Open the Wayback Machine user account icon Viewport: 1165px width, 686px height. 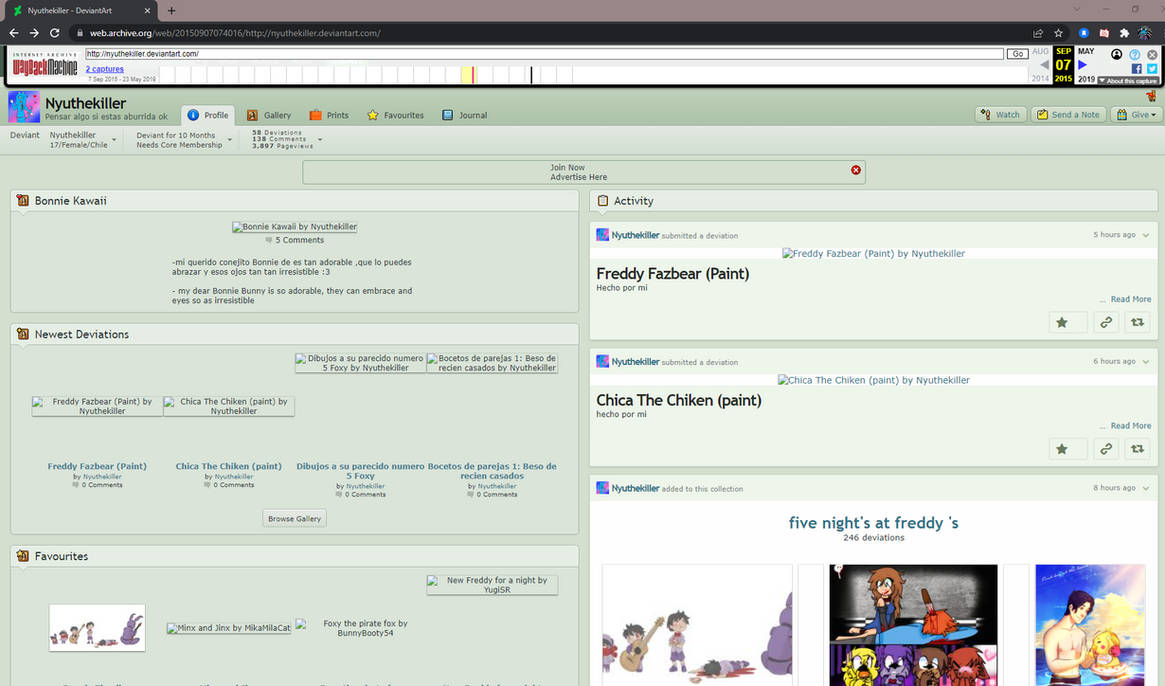1116,54
